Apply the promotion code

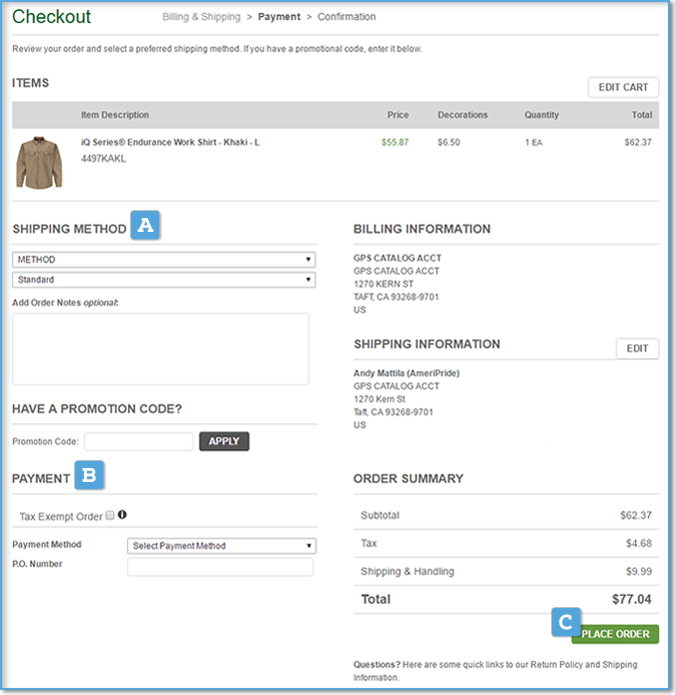point(224,441)
